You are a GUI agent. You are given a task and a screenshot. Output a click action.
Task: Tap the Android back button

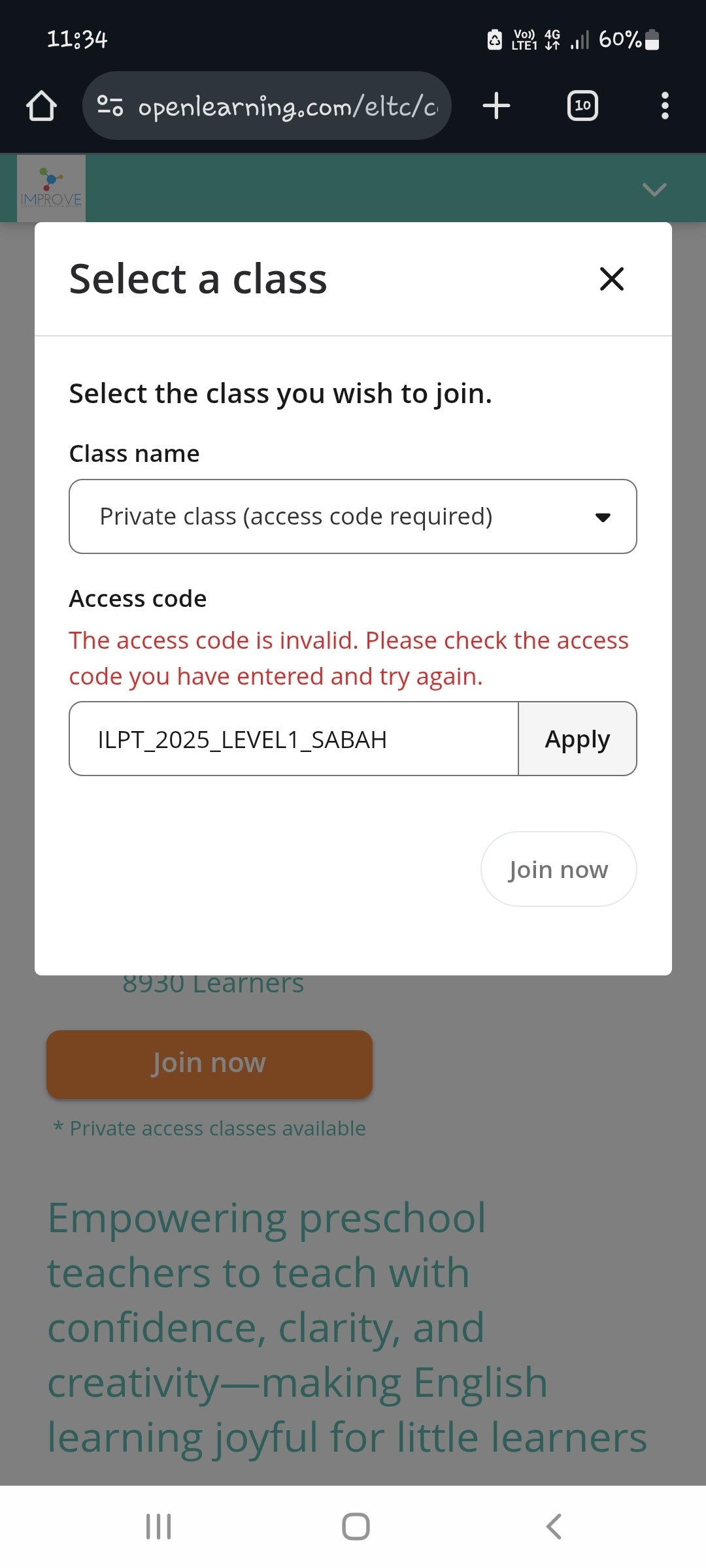pyautogui.click(x=554, y=1527)
